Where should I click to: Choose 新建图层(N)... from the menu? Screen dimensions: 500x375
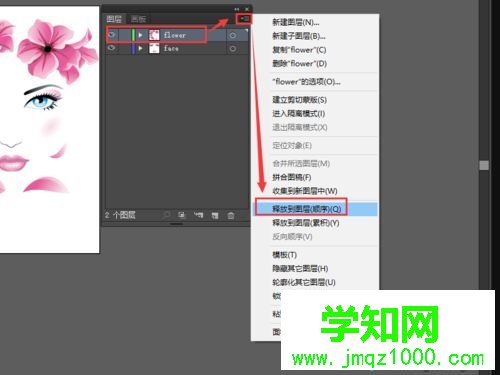coord(296,22)
